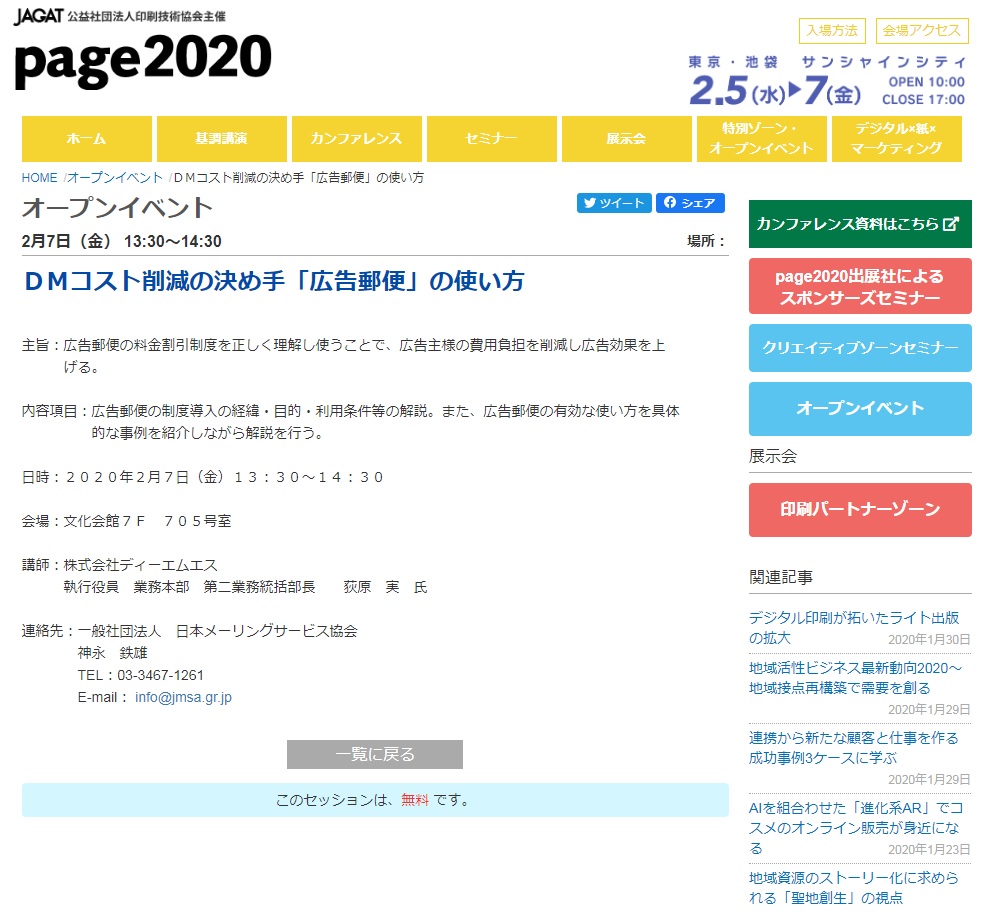Open デジタル×紙×マーケティング menu item

(x=896, y=139)
